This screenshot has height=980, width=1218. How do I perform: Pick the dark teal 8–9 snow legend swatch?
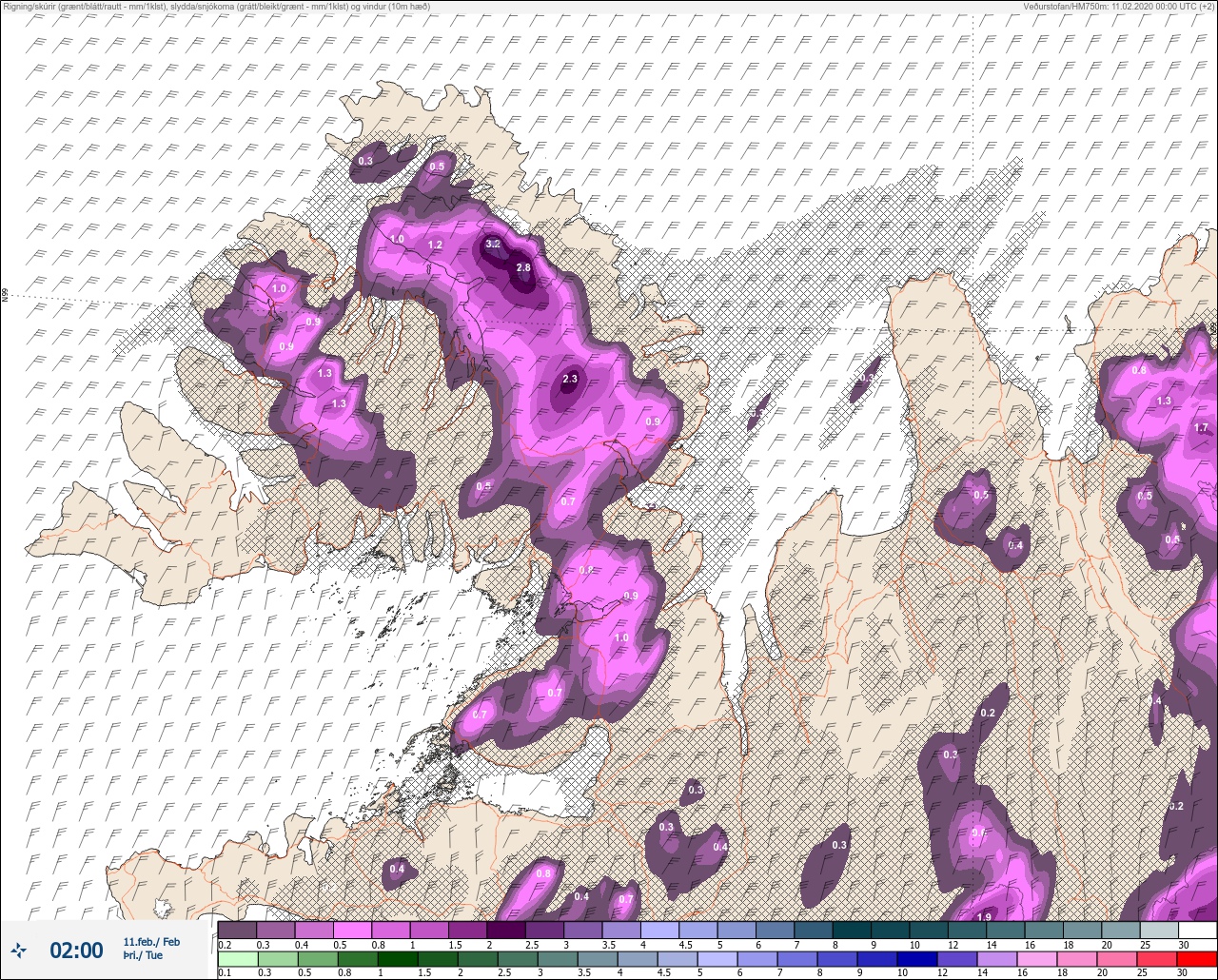[x=853, y=930]
